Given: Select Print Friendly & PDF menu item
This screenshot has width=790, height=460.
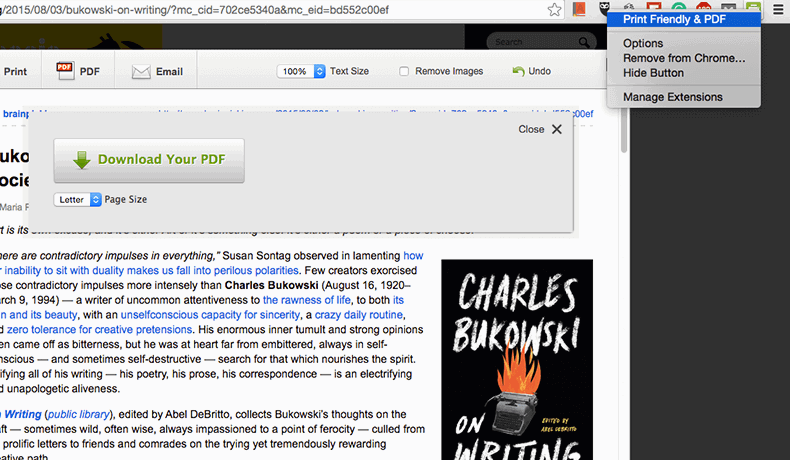Looking at the screenshot, I should [684, 20].
